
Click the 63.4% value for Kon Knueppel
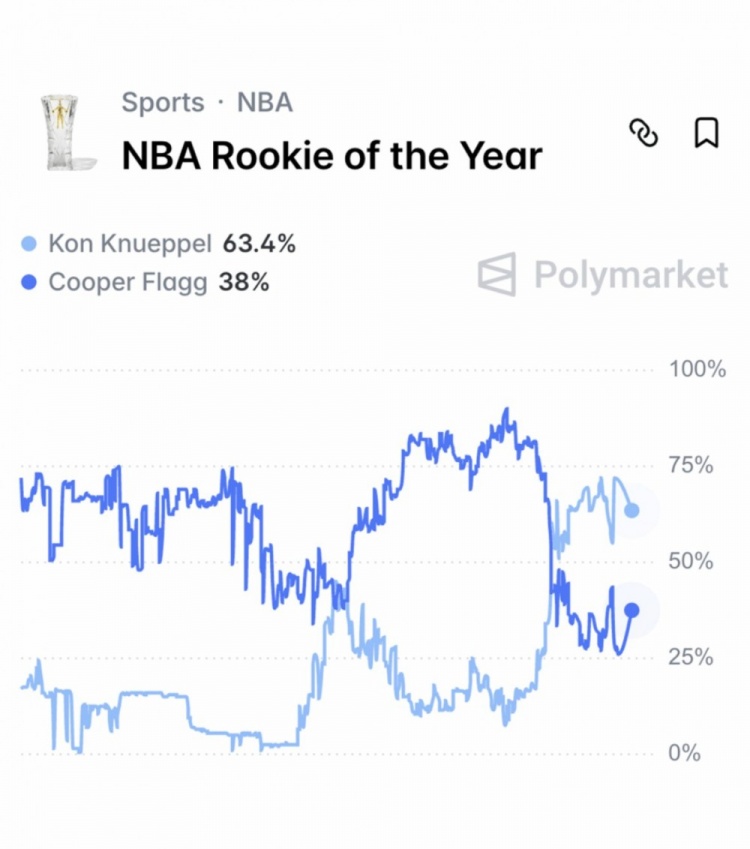click(259, 243)
